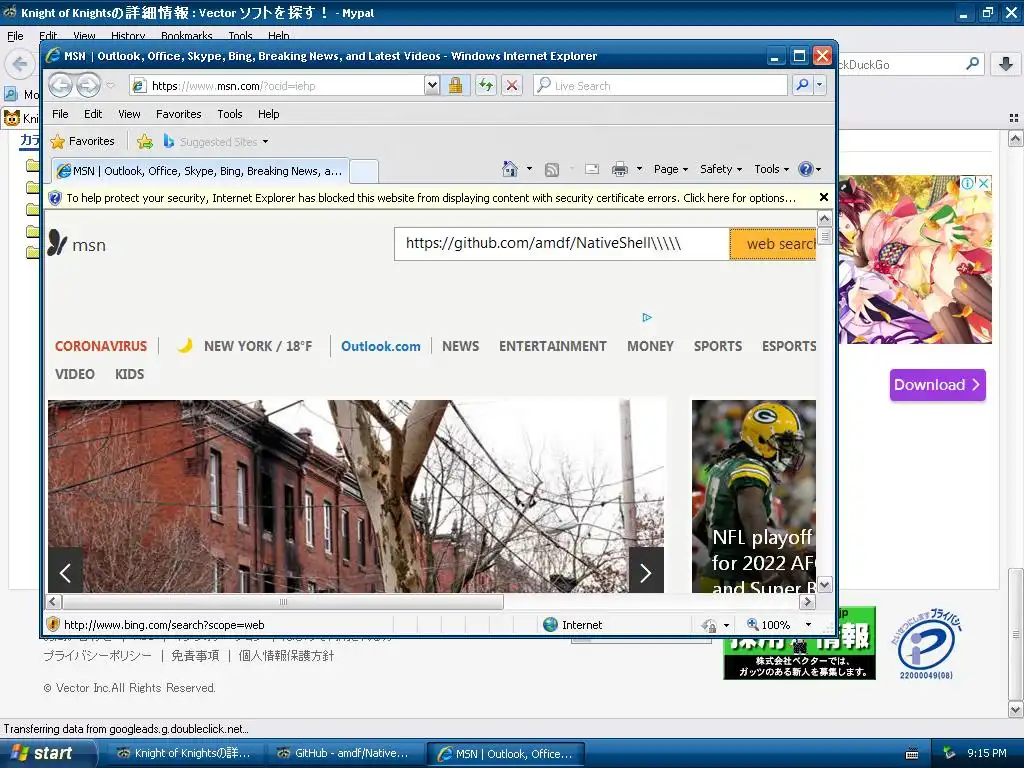Open the Safety dropdown menu

pyautogui.click(x=721, y=169)
